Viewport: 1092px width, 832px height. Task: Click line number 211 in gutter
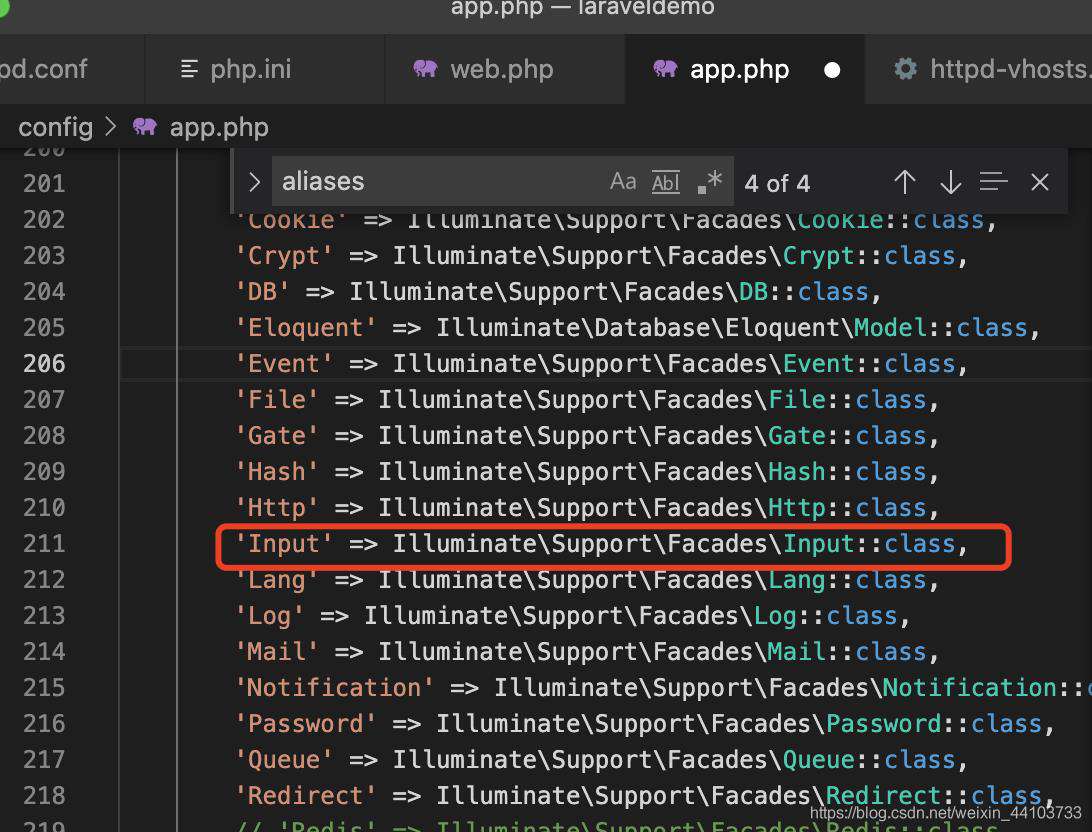(x=44, y=544)
